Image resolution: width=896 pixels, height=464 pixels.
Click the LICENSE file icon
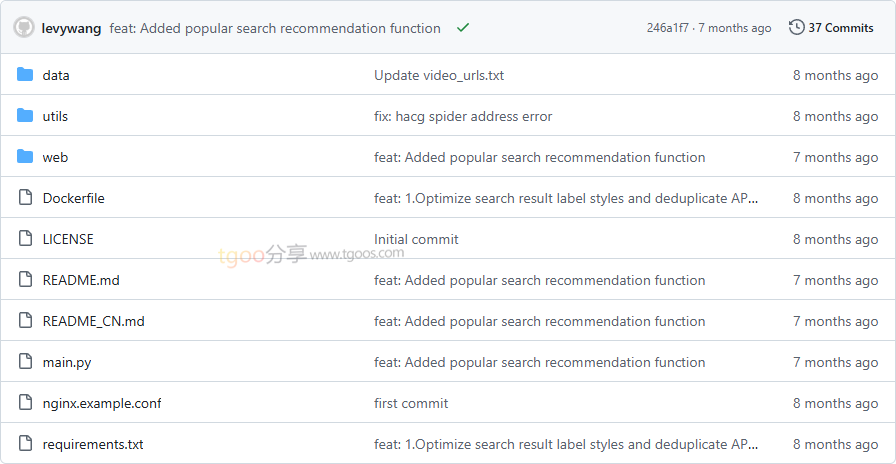tap(25, 239)
